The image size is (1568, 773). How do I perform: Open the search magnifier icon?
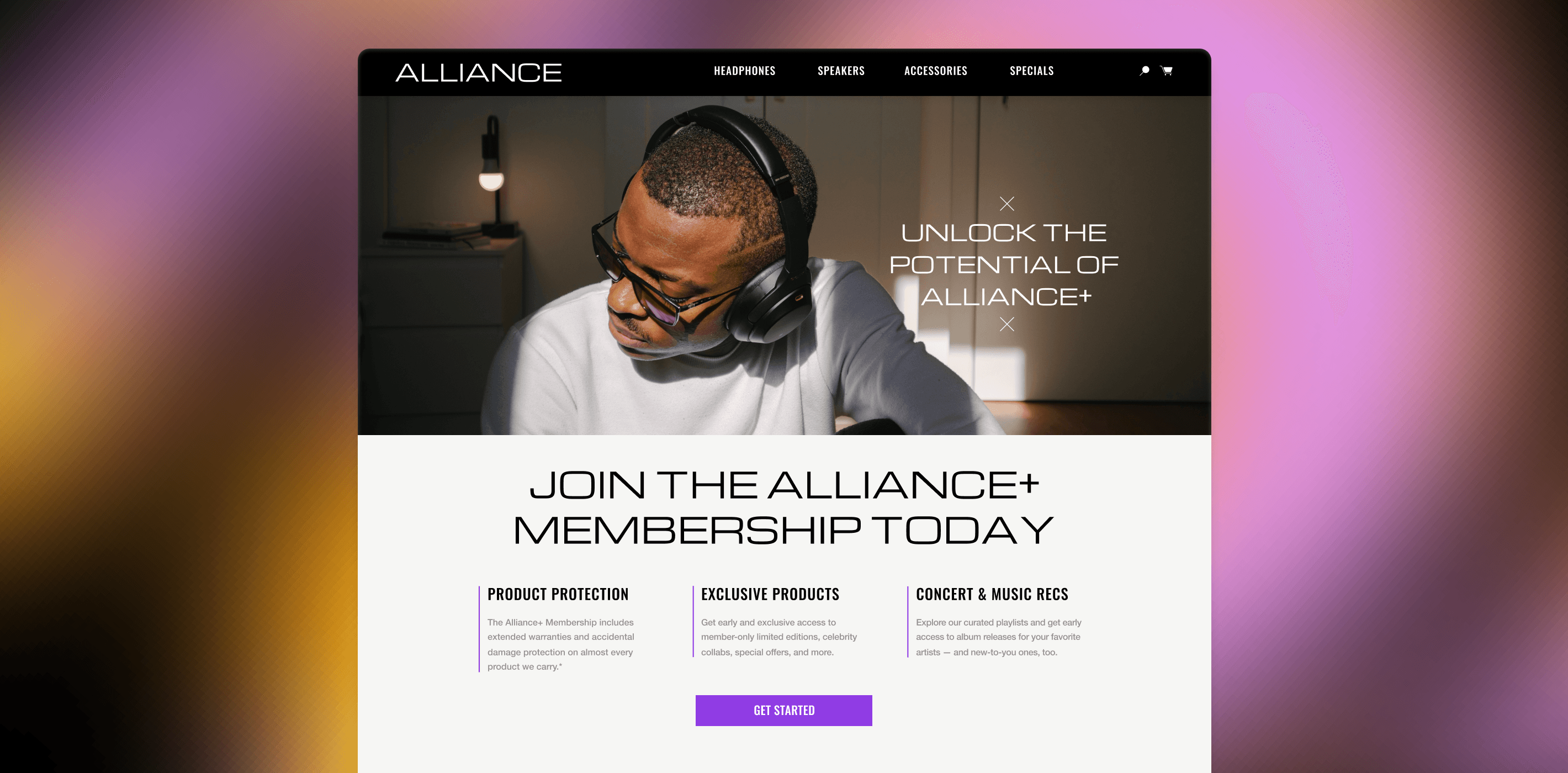[1145, 71]
